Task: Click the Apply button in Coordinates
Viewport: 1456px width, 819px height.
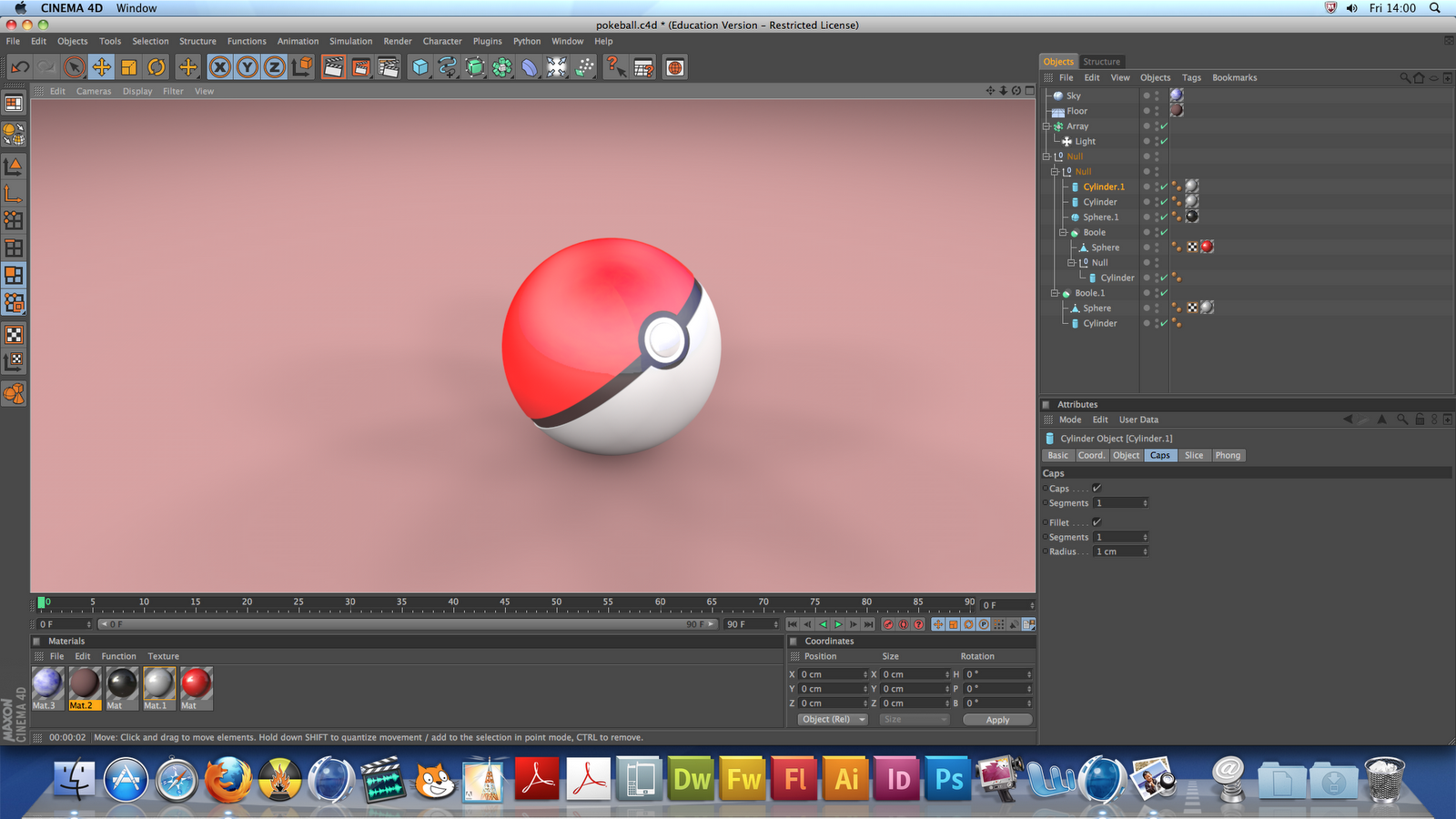Action: click(997, 720)
